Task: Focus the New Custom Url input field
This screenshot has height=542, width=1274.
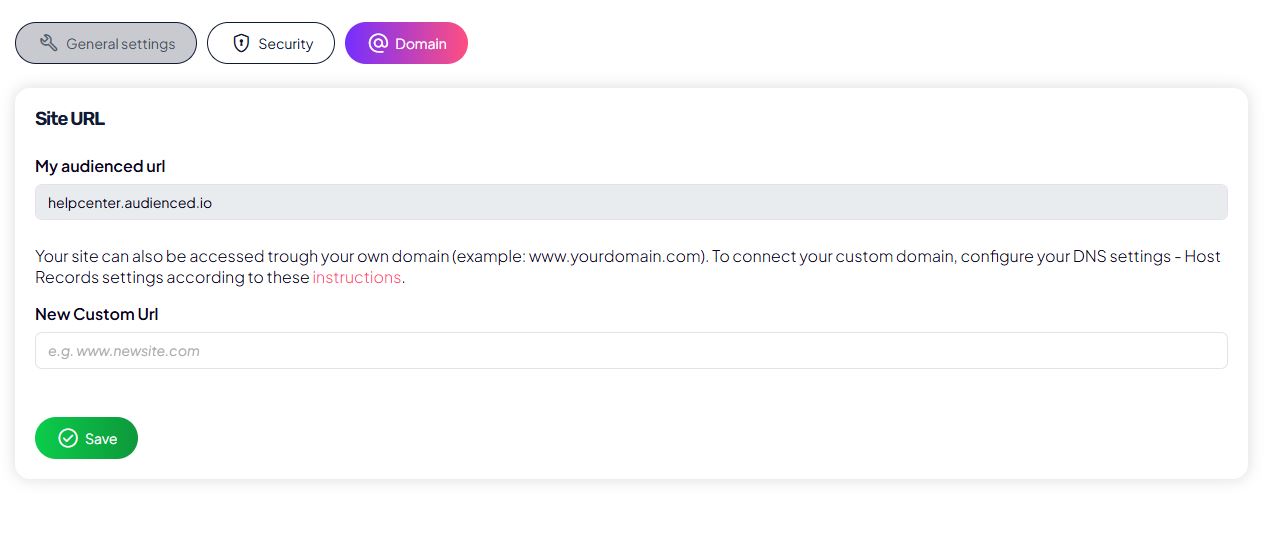Action: coord(631,351)
